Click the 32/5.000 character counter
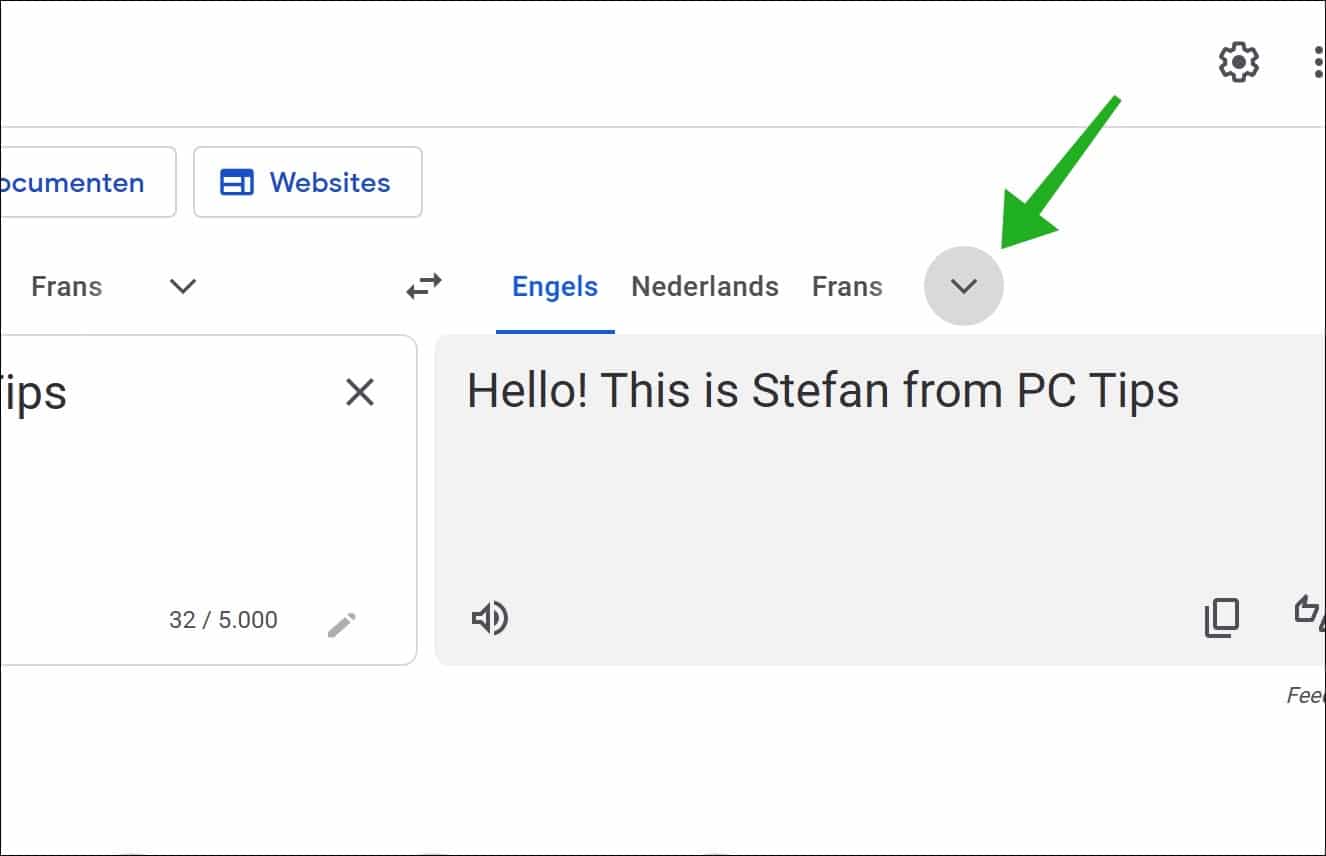Screen dimensions: 1326x856 [222, 619]
